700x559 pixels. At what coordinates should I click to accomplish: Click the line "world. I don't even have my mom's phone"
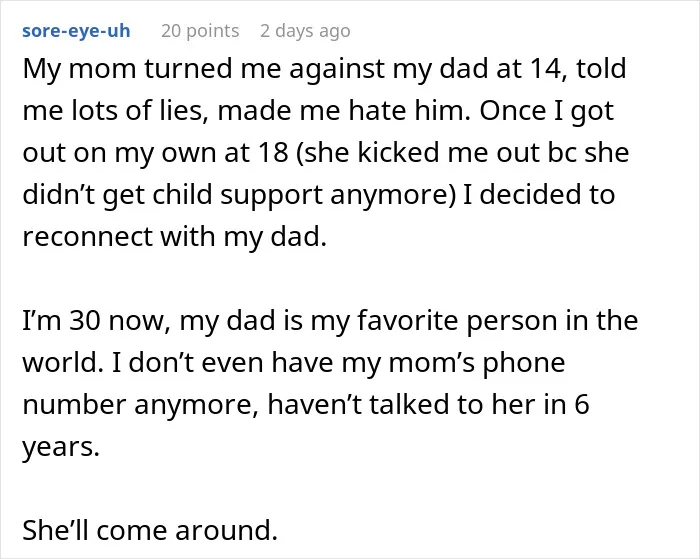point(294,363)
